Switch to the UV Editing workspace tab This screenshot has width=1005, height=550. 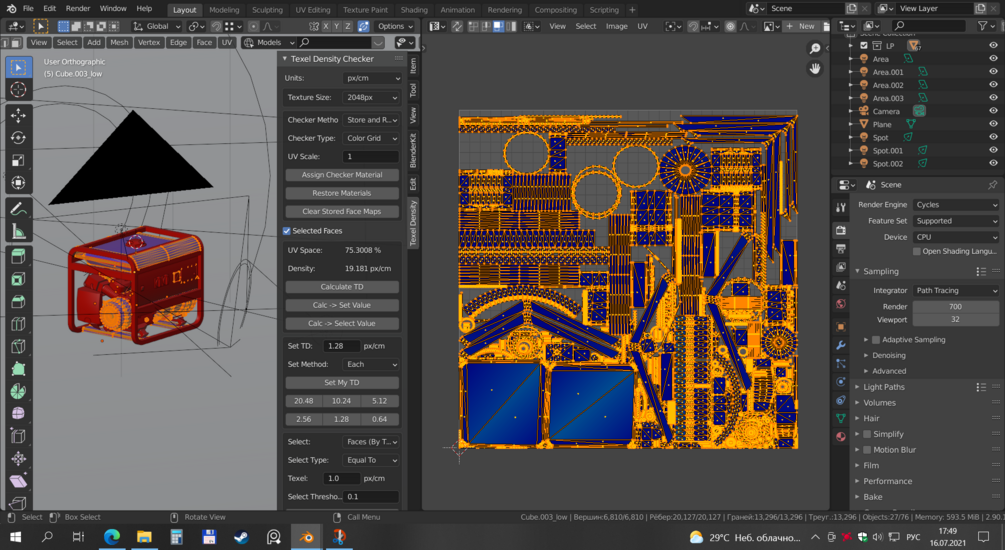click(x=312, y=10)
